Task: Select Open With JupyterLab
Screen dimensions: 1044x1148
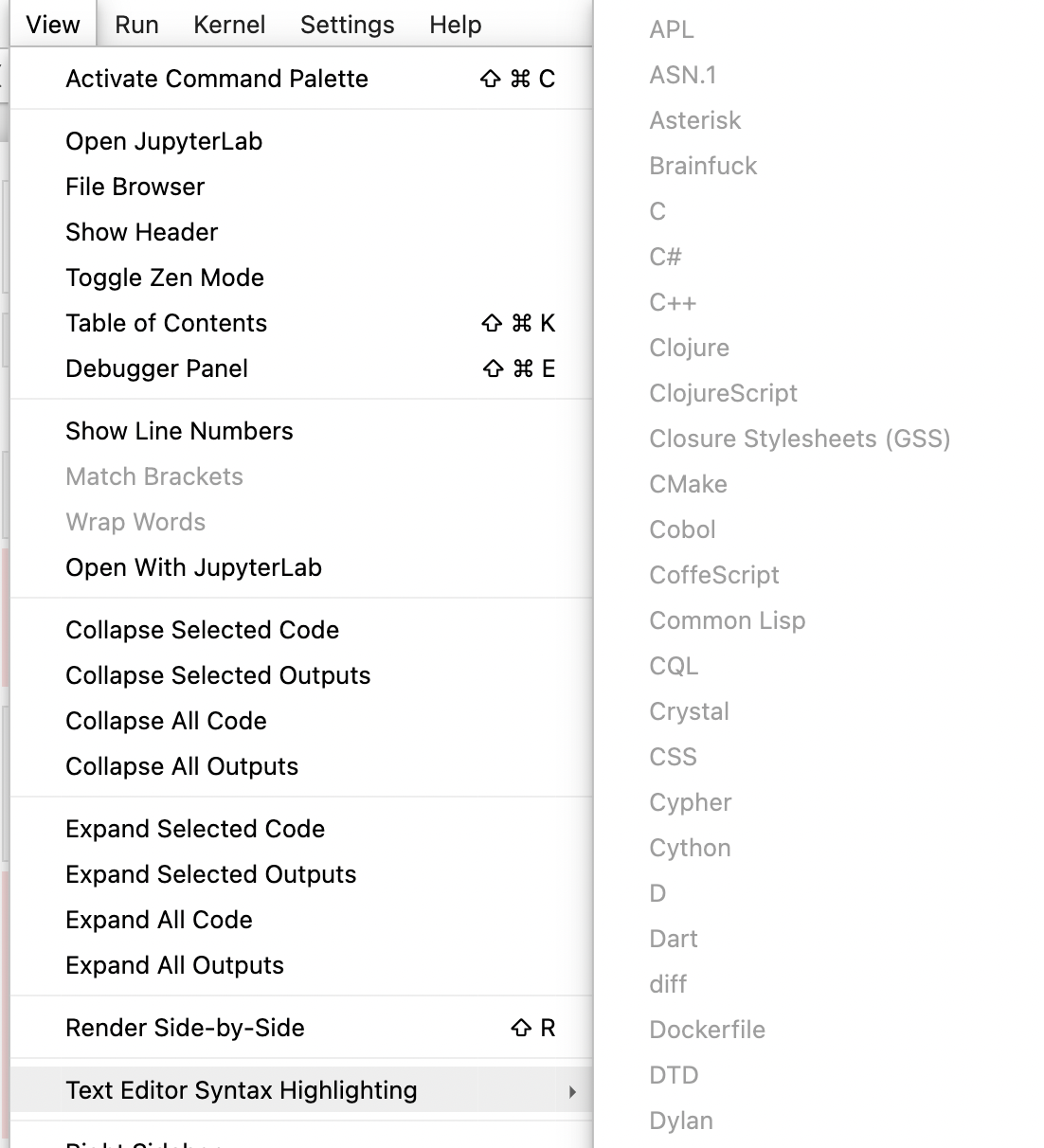Action: [x=301, y=567]
